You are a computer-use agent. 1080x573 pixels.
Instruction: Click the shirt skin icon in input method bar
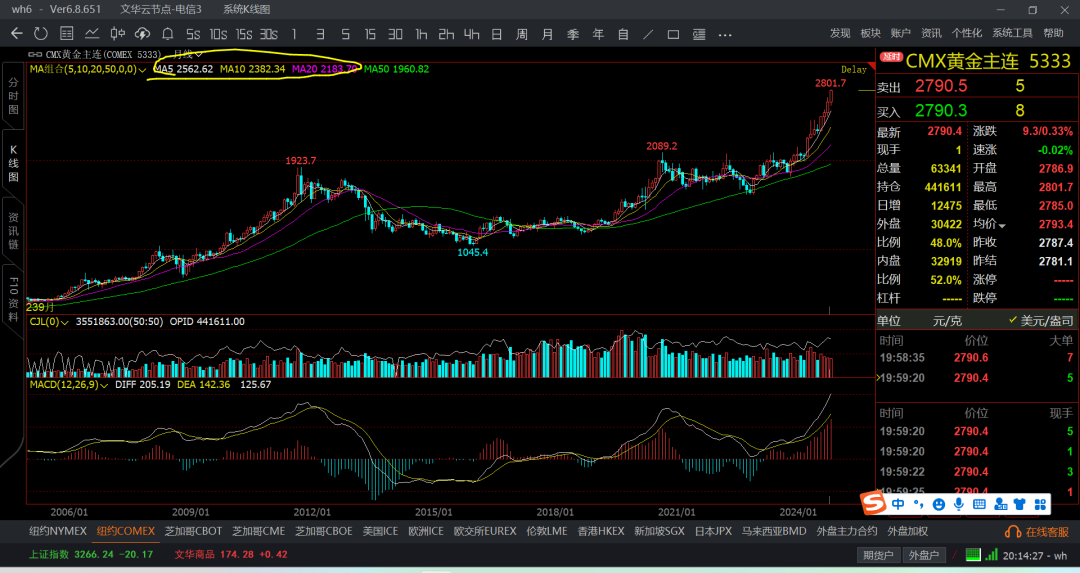(x=1020, y=504)
